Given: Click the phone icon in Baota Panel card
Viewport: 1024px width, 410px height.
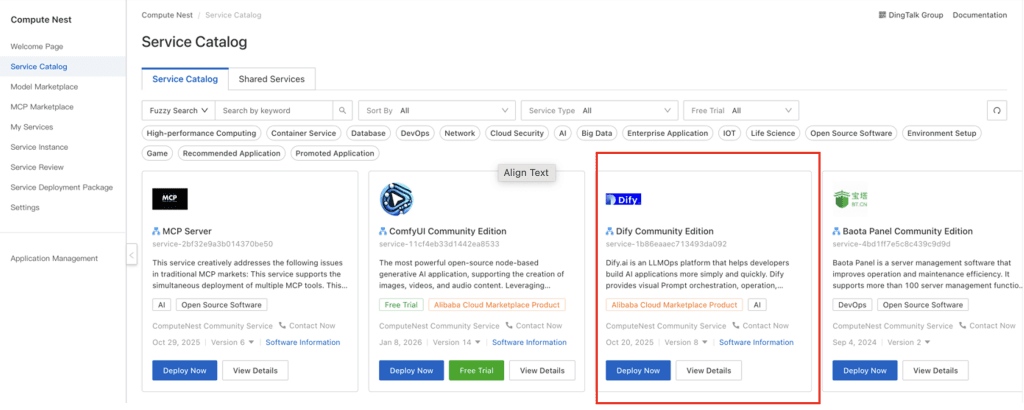Looking at the screenshot, I should point(962,325).
